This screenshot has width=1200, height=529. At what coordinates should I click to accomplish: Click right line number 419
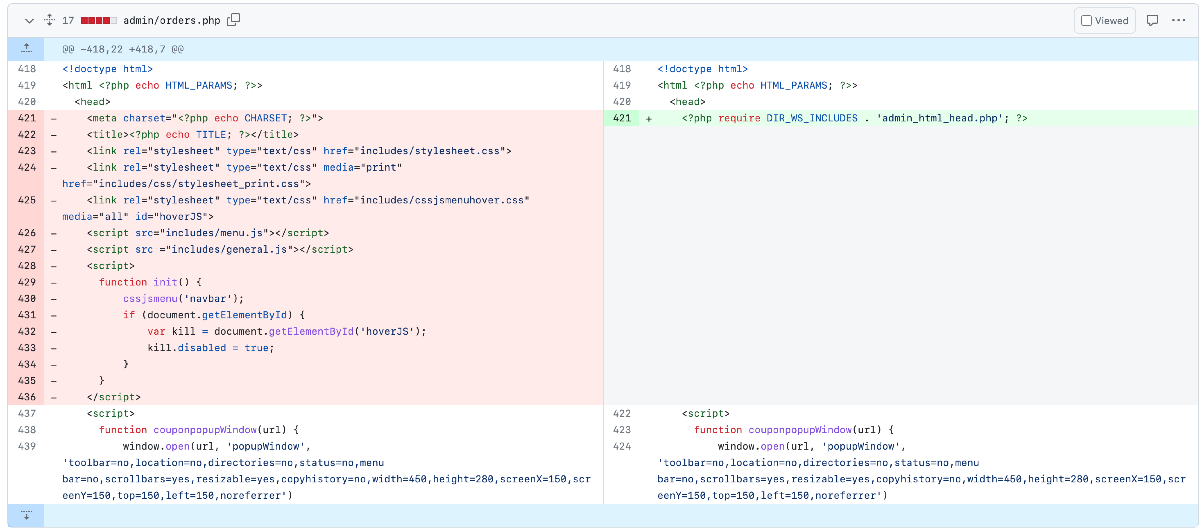point(621,85)
